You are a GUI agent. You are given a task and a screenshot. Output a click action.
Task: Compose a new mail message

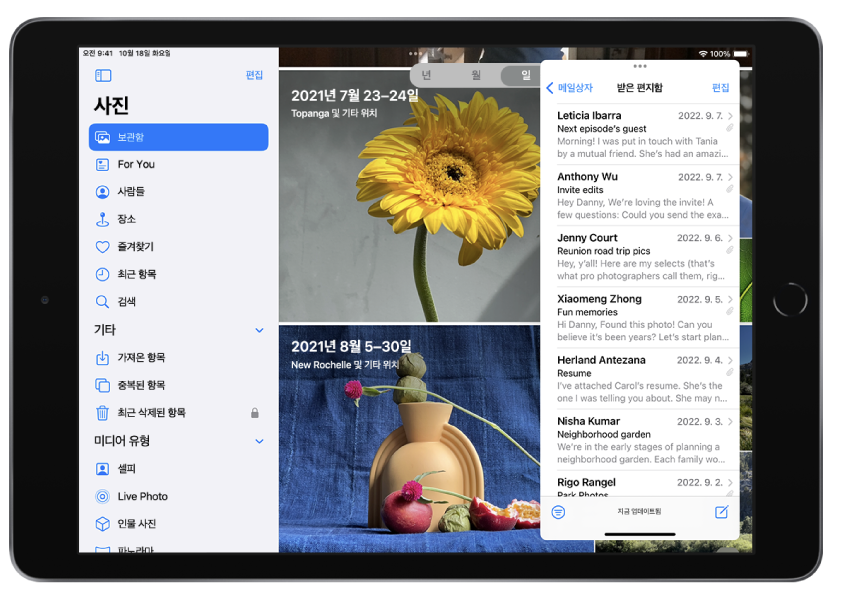[x=722, y=512]
